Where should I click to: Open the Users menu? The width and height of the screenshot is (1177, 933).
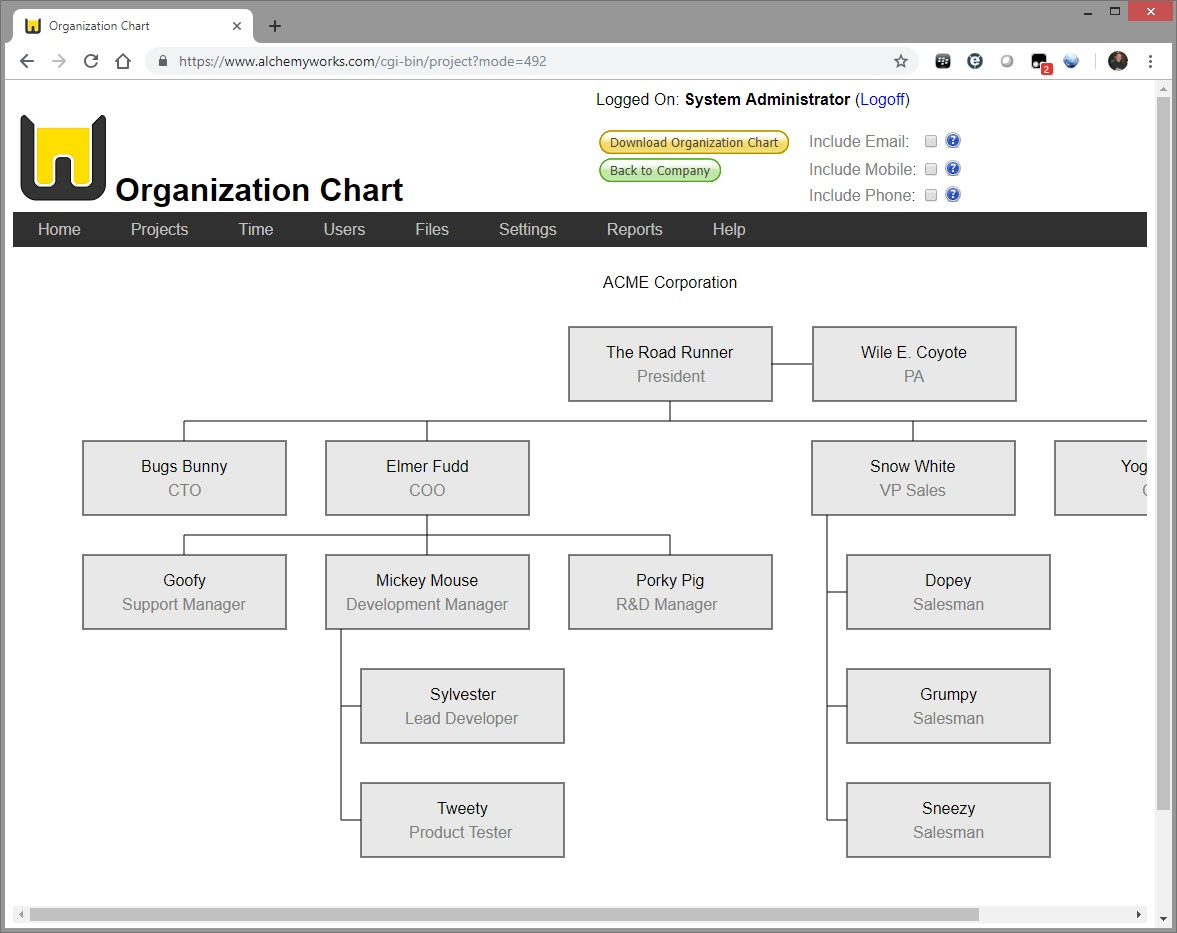coord(345,230)
